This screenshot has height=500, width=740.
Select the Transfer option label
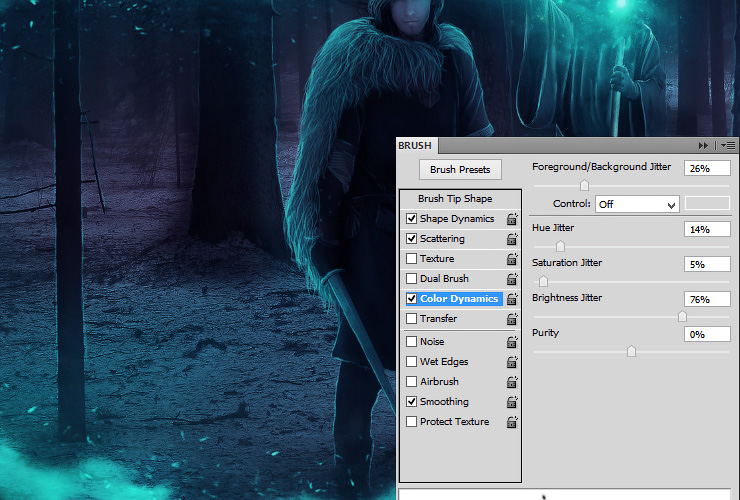click(438, 319)
